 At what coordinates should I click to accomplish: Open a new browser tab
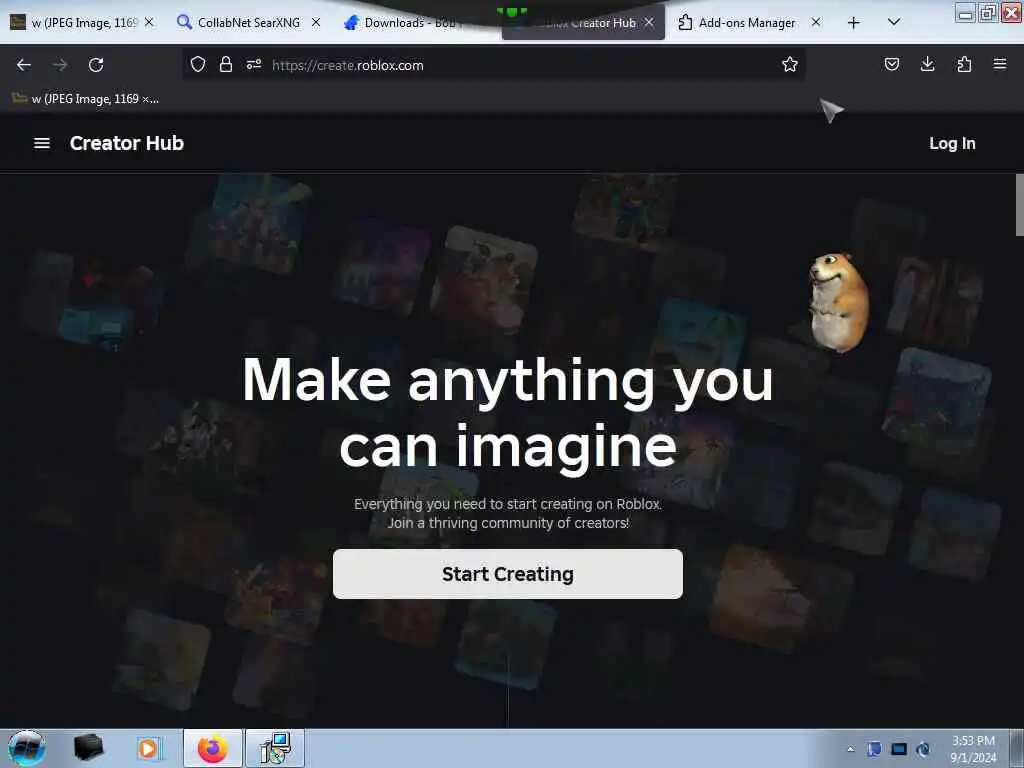point(853,23)
